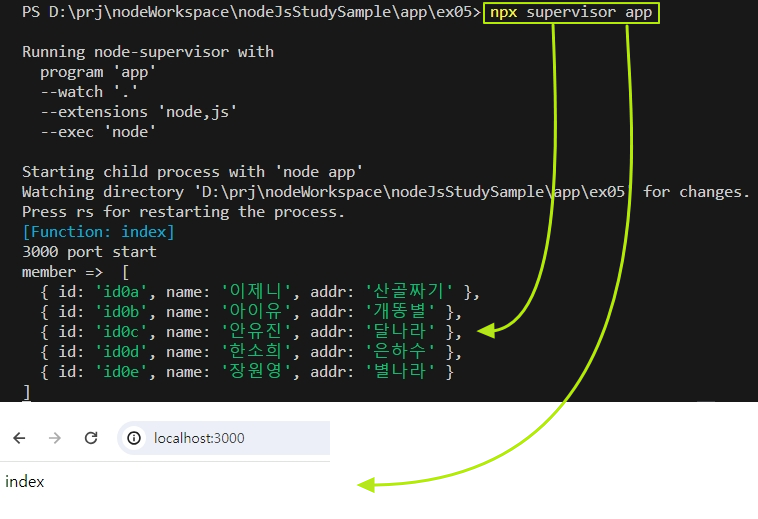Click the '[Function: index]' output
The width and height of the screenshot is (758, 519).
98,232
